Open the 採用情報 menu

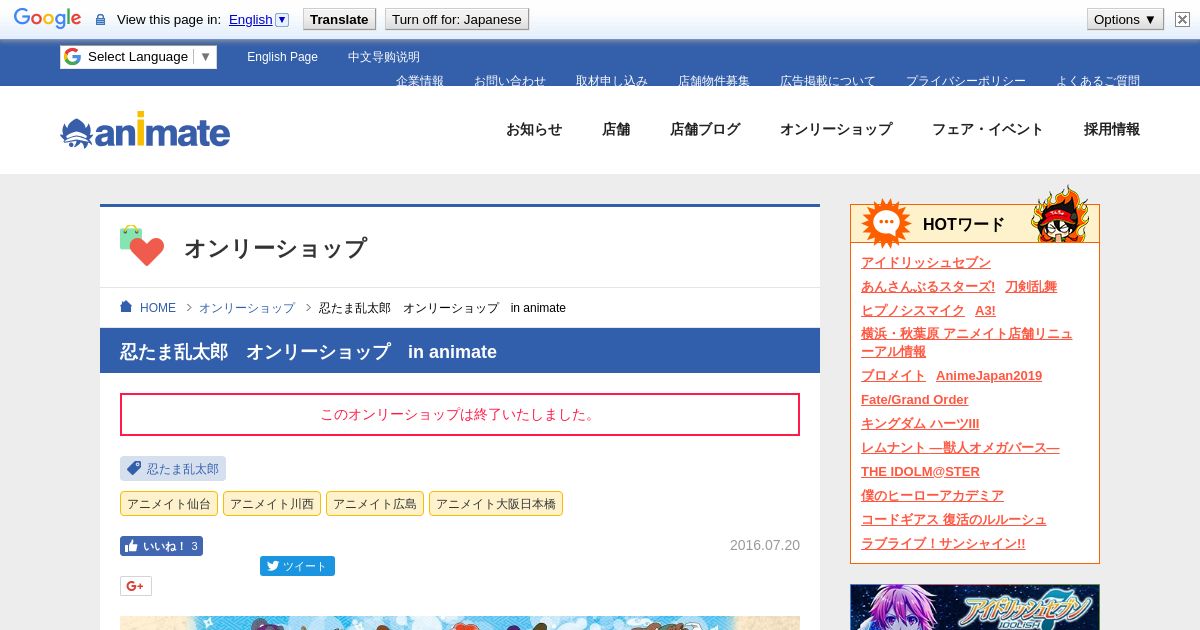[1112, 129]
